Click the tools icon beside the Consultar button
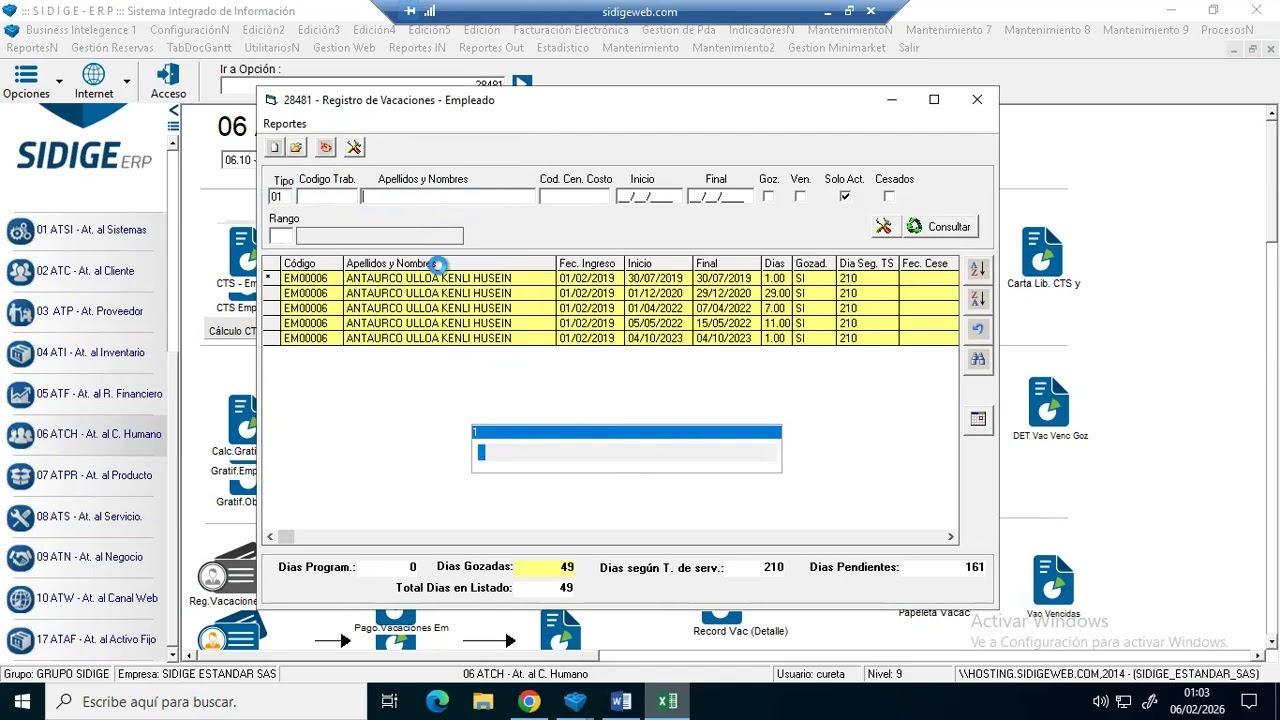This screenshot has height=720, width=1280. click(x=884, y=226)
